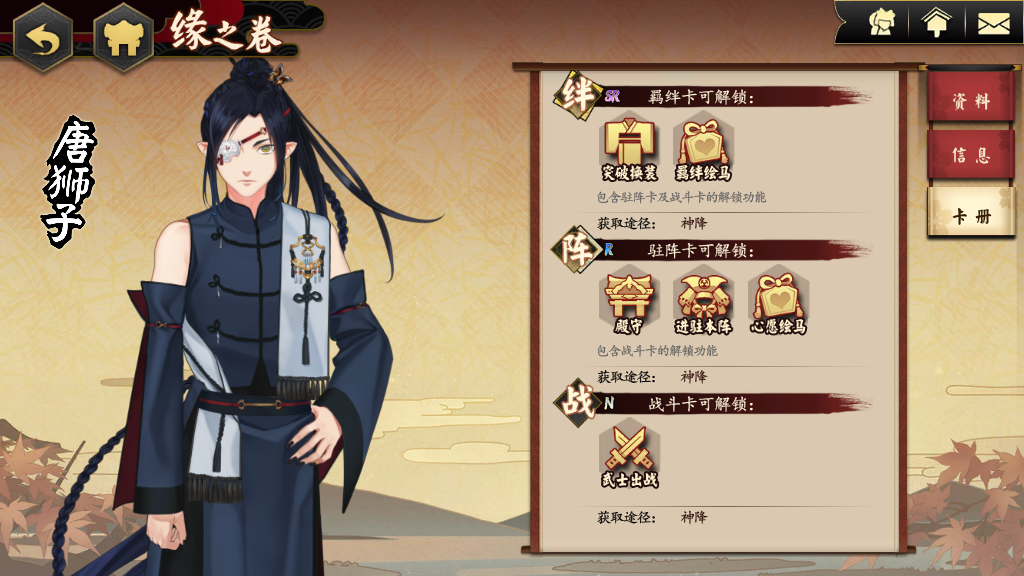The width and height of the screenshot is (1024, 576).
Task: Open the mail envelope icon
Action: (993, 24)
